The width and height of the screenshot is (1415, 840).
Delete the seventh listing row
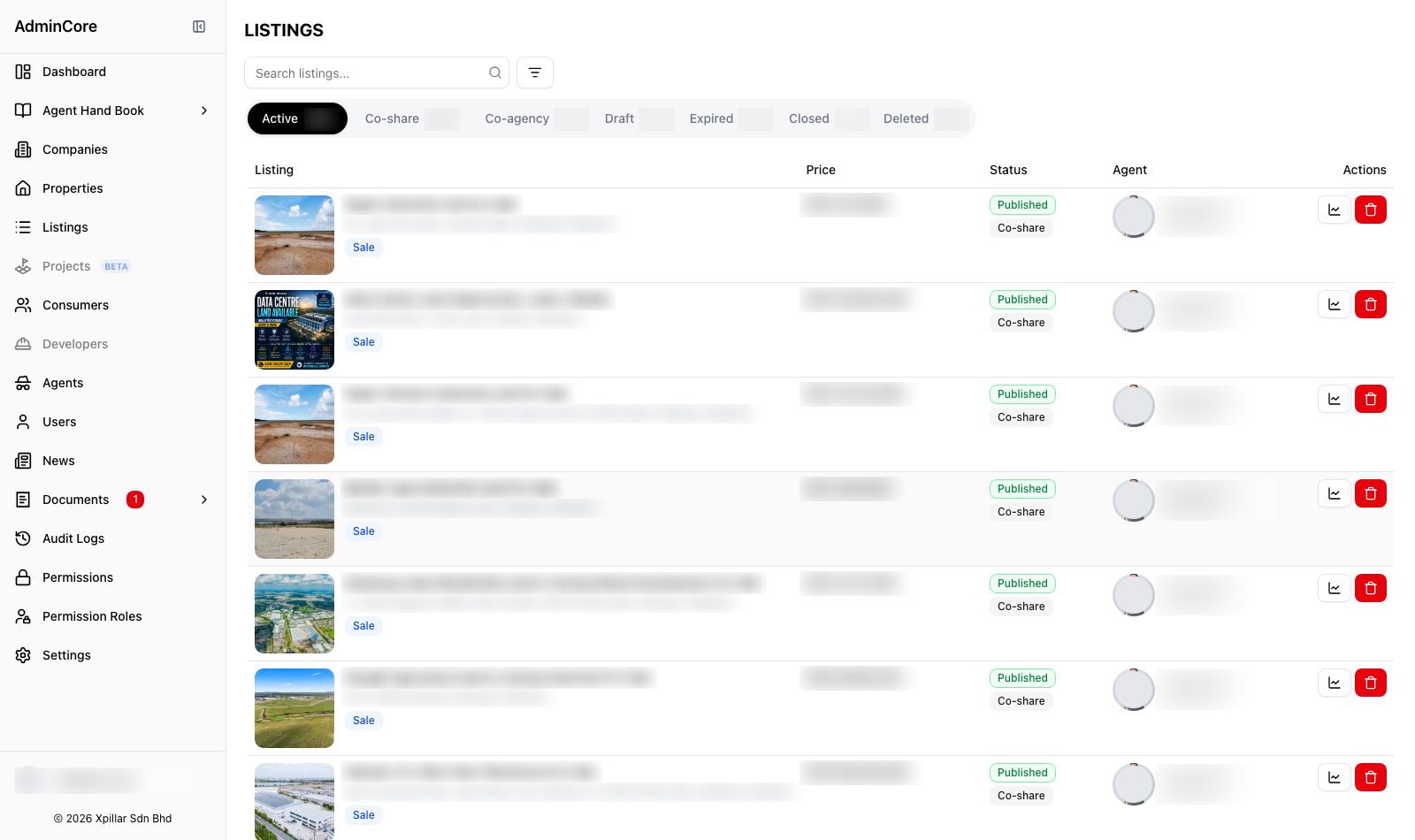(1371, 777)
